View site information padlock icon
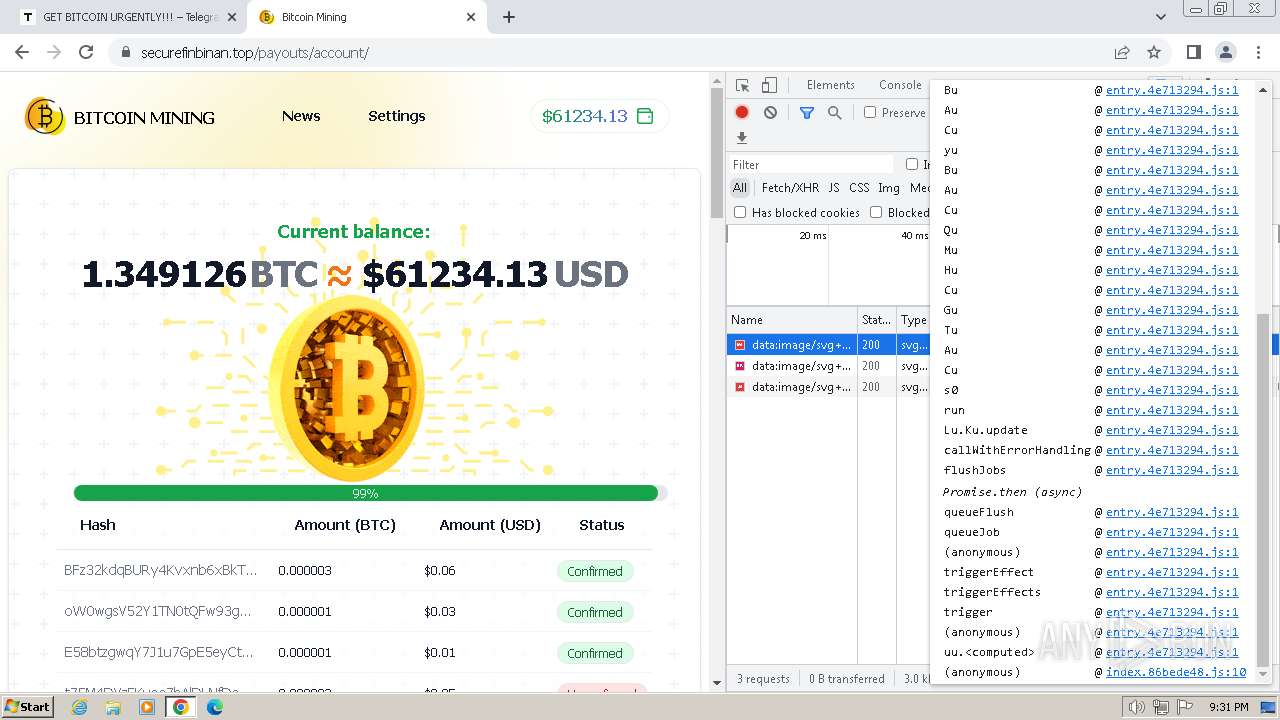The image size is (1280, 720). 125,52
